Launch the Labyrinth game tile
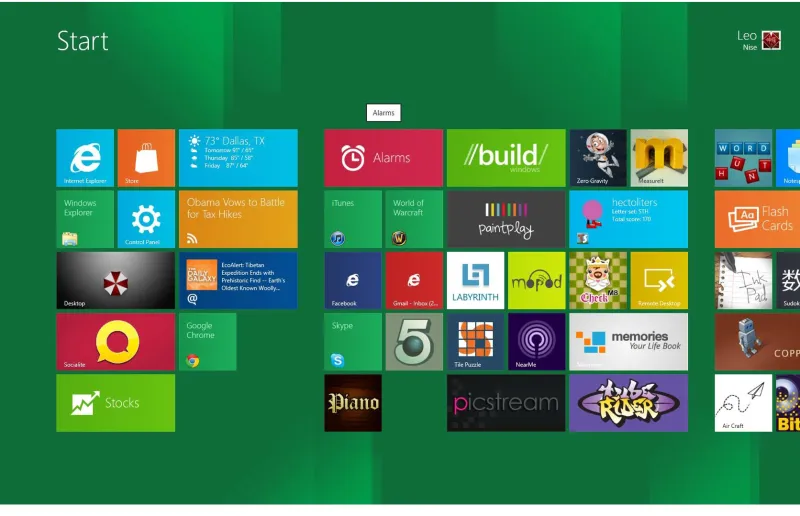The image size is (800, 516). [475, 280]
